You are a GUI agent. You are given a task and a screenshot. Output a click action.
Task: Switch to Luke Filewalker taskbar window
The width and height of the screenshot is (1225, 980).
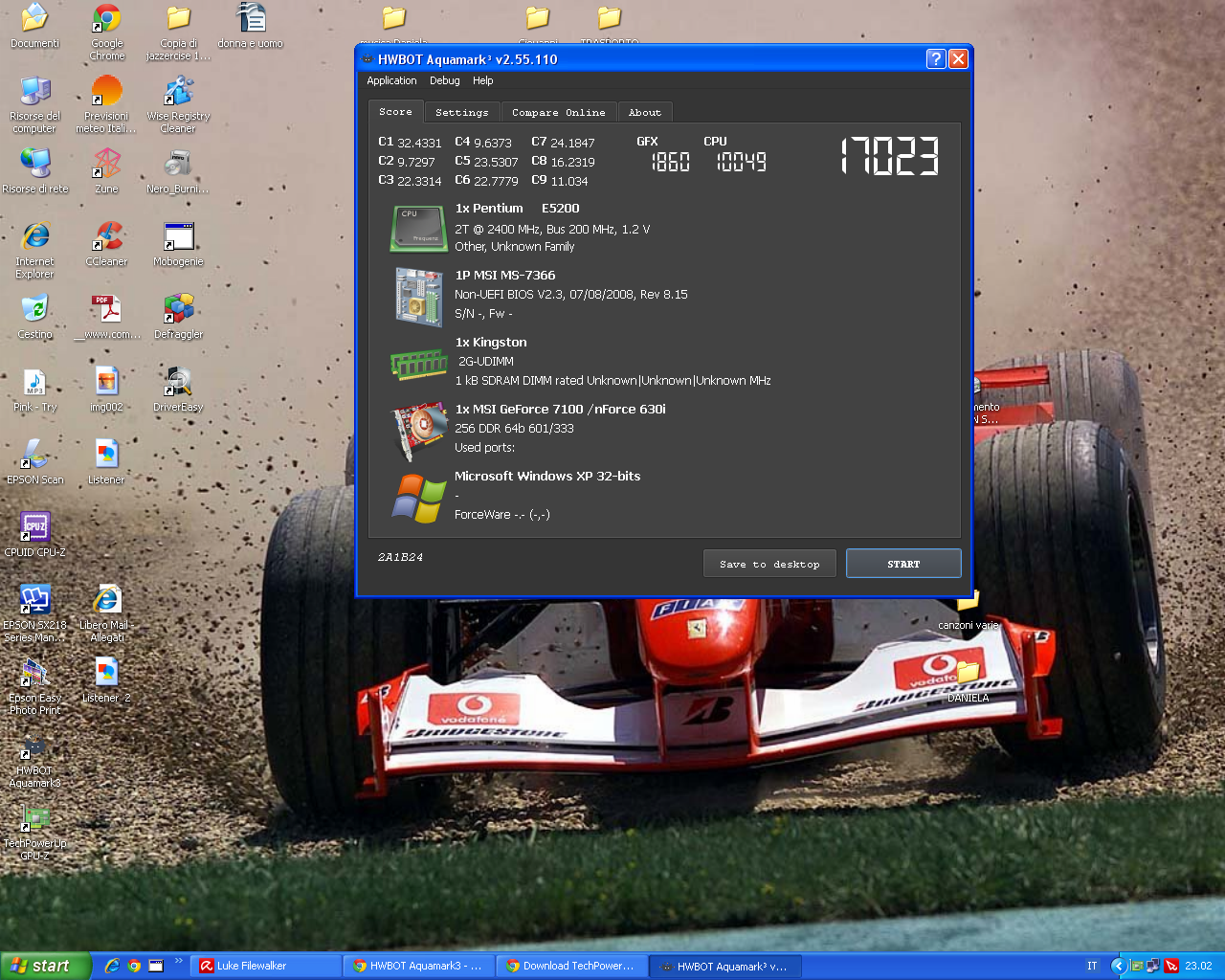click(x=266, y=966)
